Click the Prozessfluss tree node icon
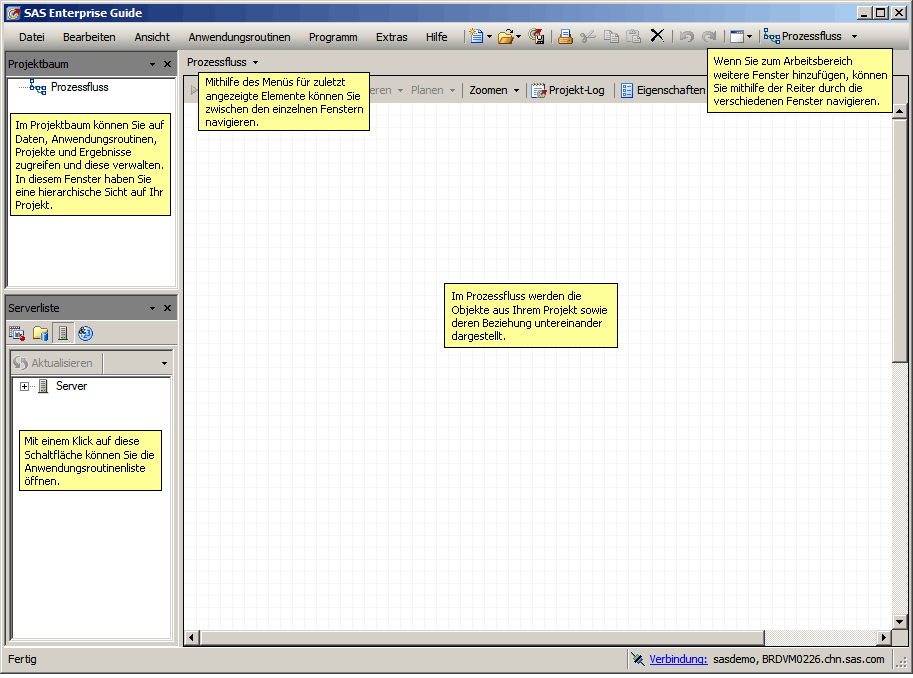Image resolution: width=913 pixels, height=678 pixels. point(38,87)
